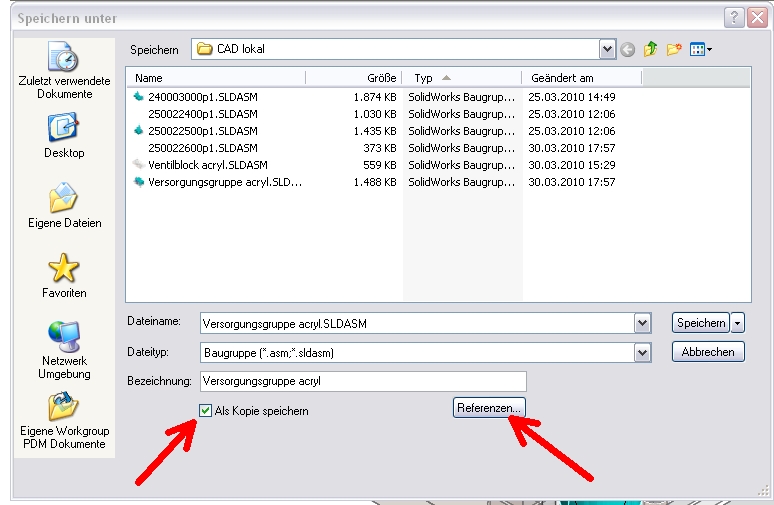774x505 pixels.
Task: Go up one folder level
Action: (651, 49)
